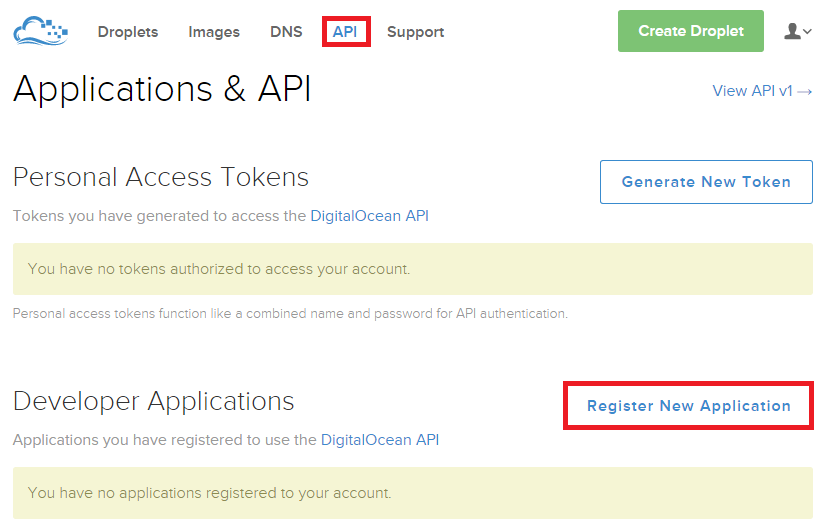Open the Droplets menu item

(x=128, y=32)
